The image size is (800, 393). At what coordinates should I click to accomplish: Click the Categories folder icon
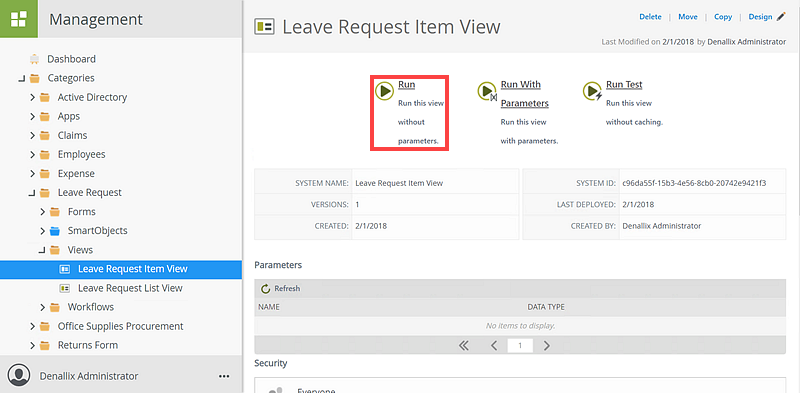pyautogui.click(x=35, y=78)
